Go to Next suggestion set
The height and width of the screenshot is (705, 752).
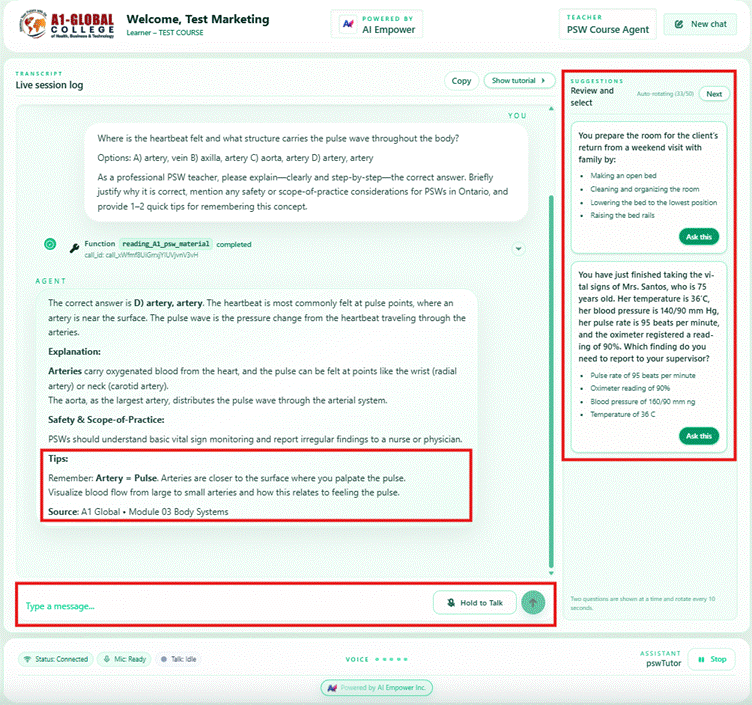(713, 94)
